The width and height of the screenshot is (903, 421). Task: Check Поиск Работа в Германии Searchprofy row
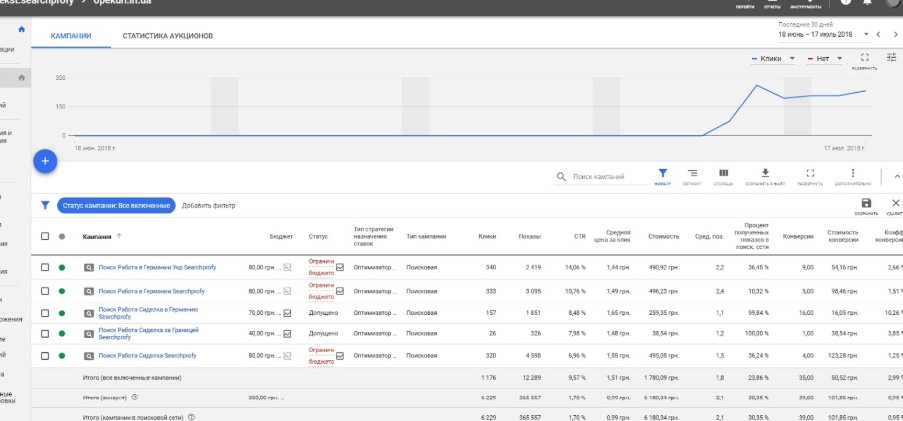point(45,291)
